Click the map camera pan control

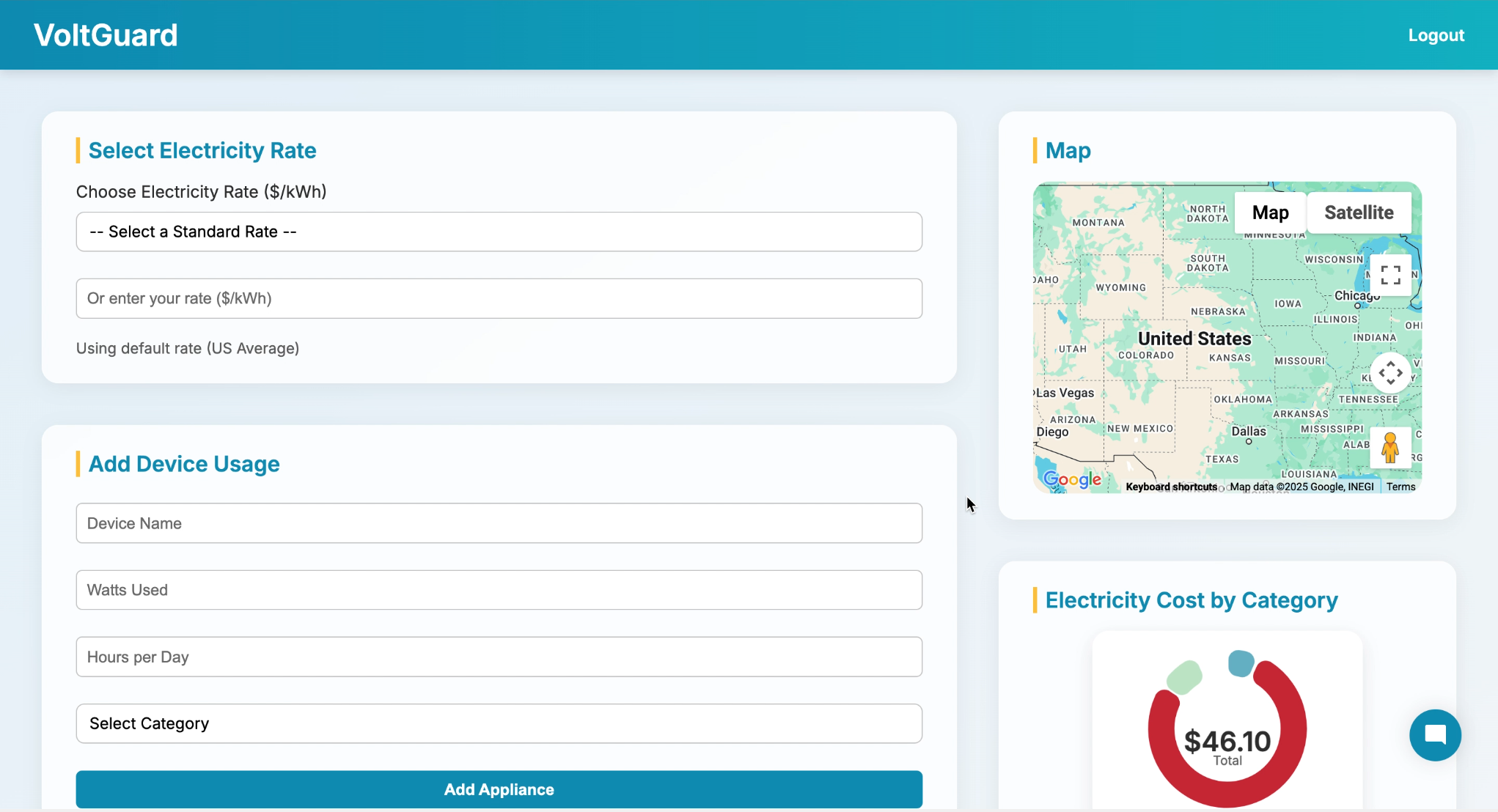1390,373
